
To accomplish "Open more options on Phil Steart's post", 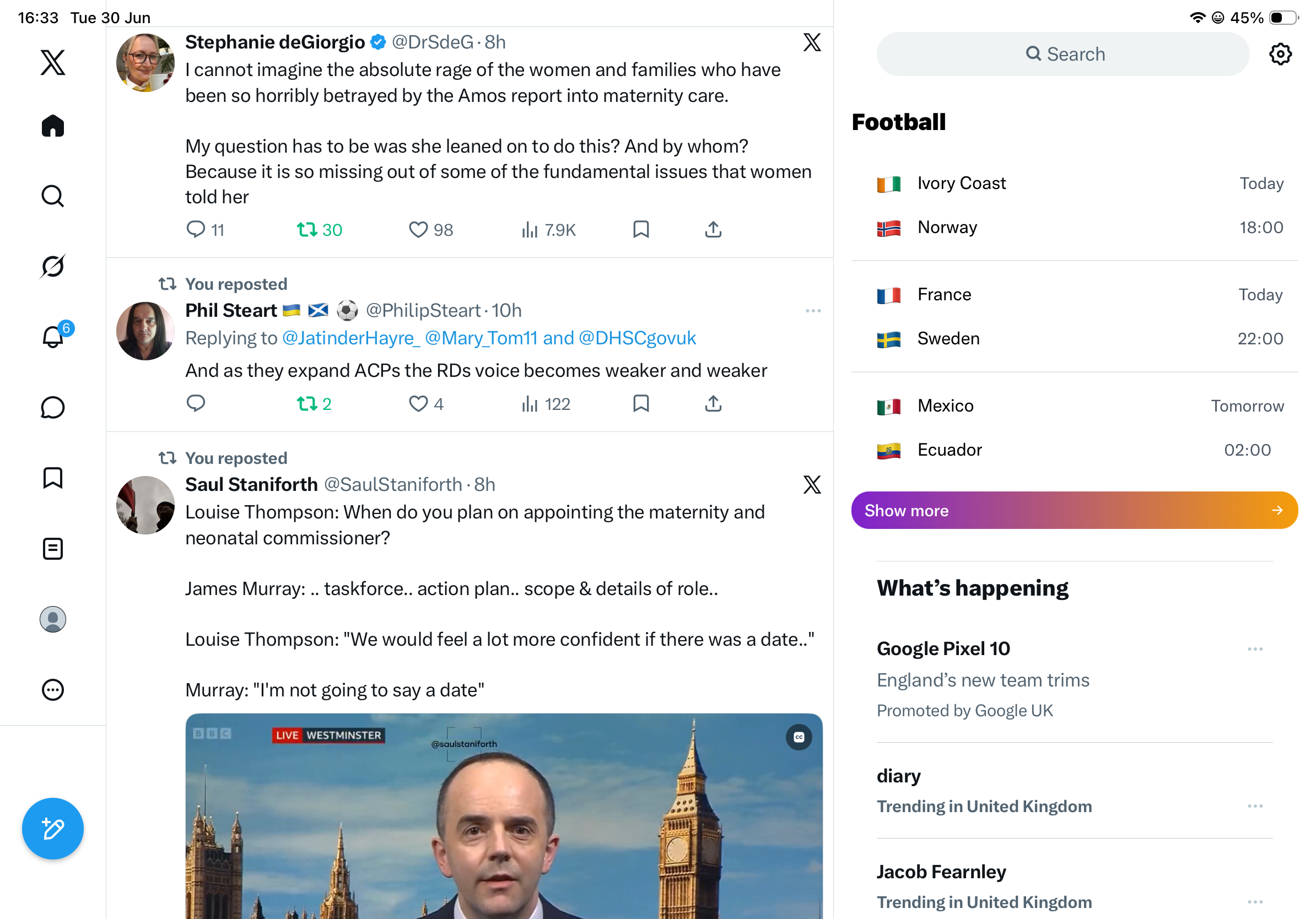I will (813, 311).
